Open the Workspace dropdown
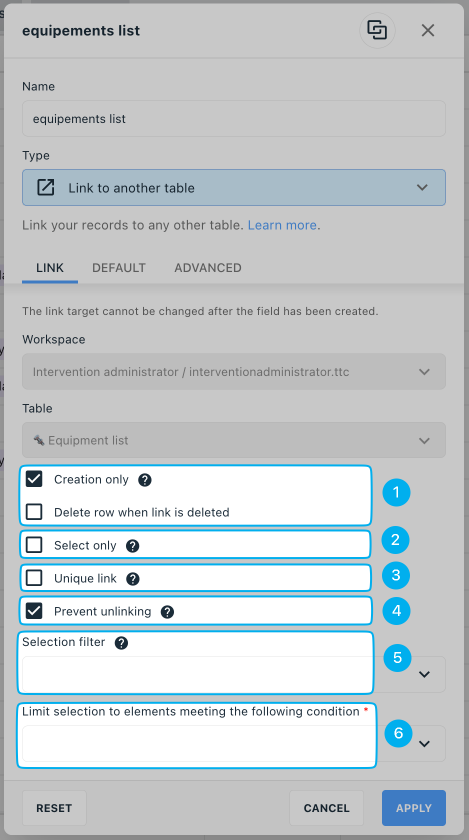This screenshot has width=469, height=840. [x=234, y=371]
